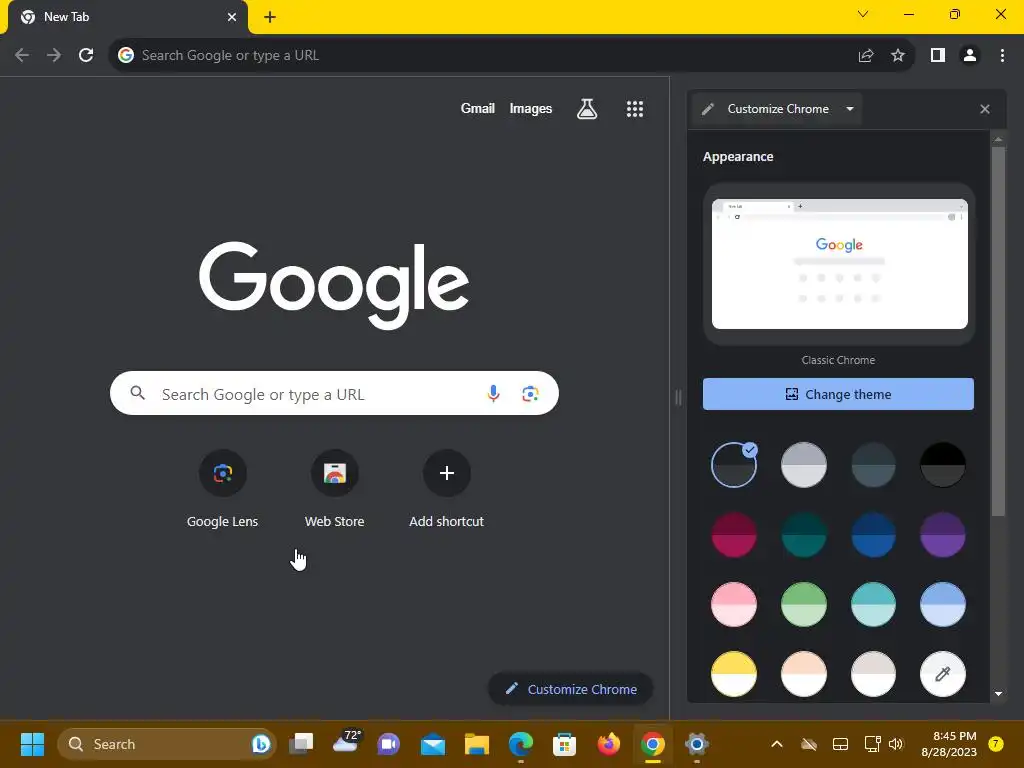Open File Explorer from taskbar
This screenshot has width=1024, height=768.
coord(477,744)
